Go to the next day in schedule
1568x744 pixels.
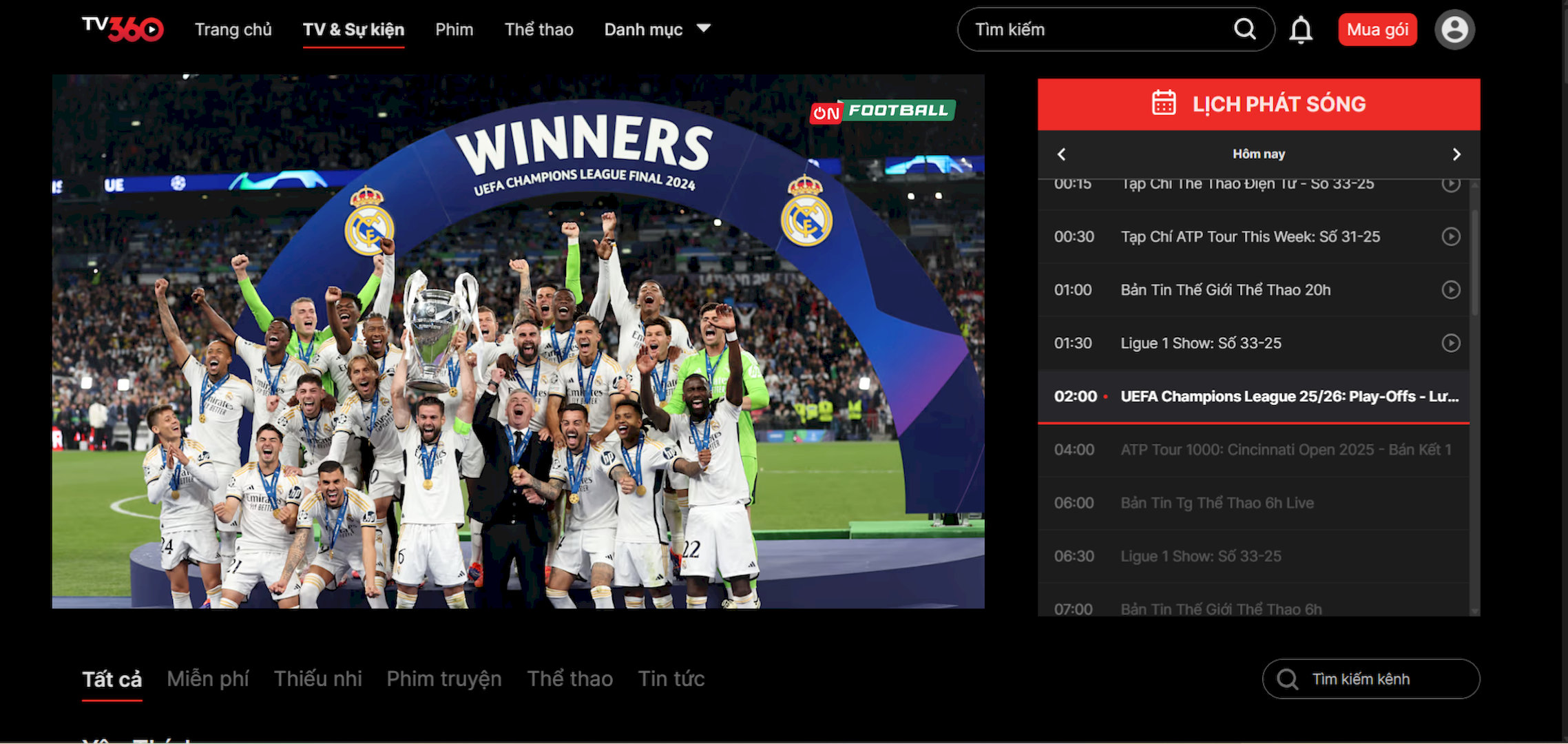[1456, 154]
